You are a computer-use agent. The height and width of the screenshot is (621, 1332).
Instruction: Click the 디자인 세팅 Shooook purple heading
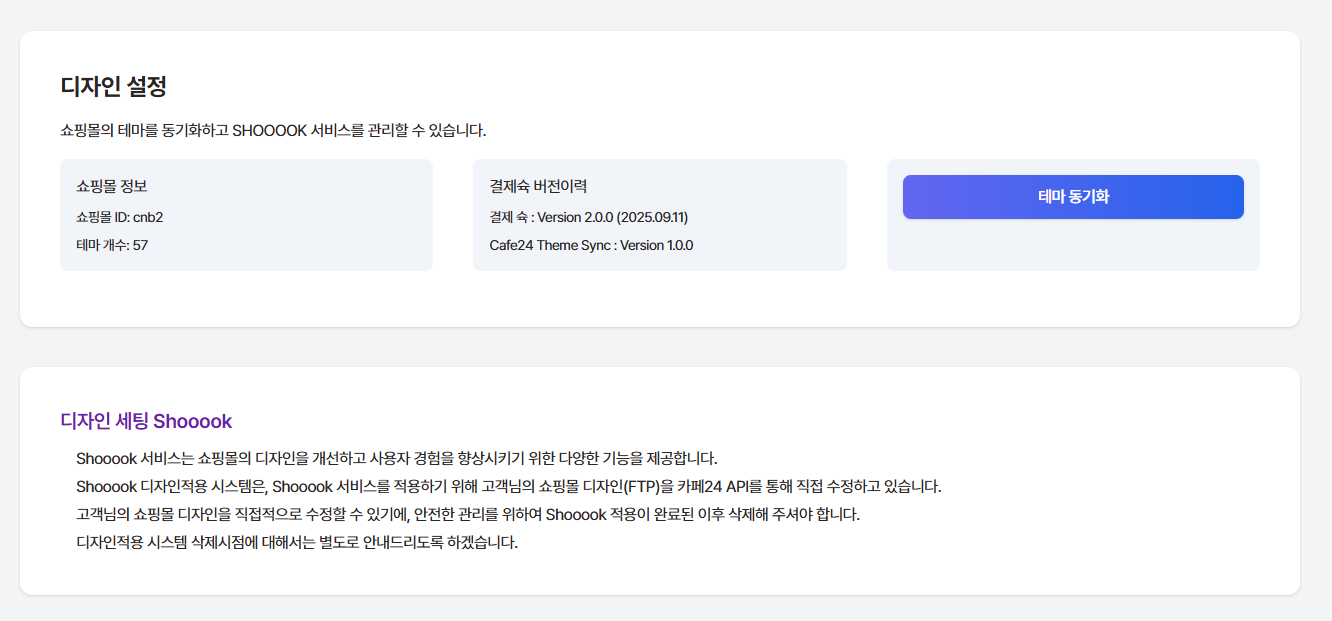(x=146, y=421)
